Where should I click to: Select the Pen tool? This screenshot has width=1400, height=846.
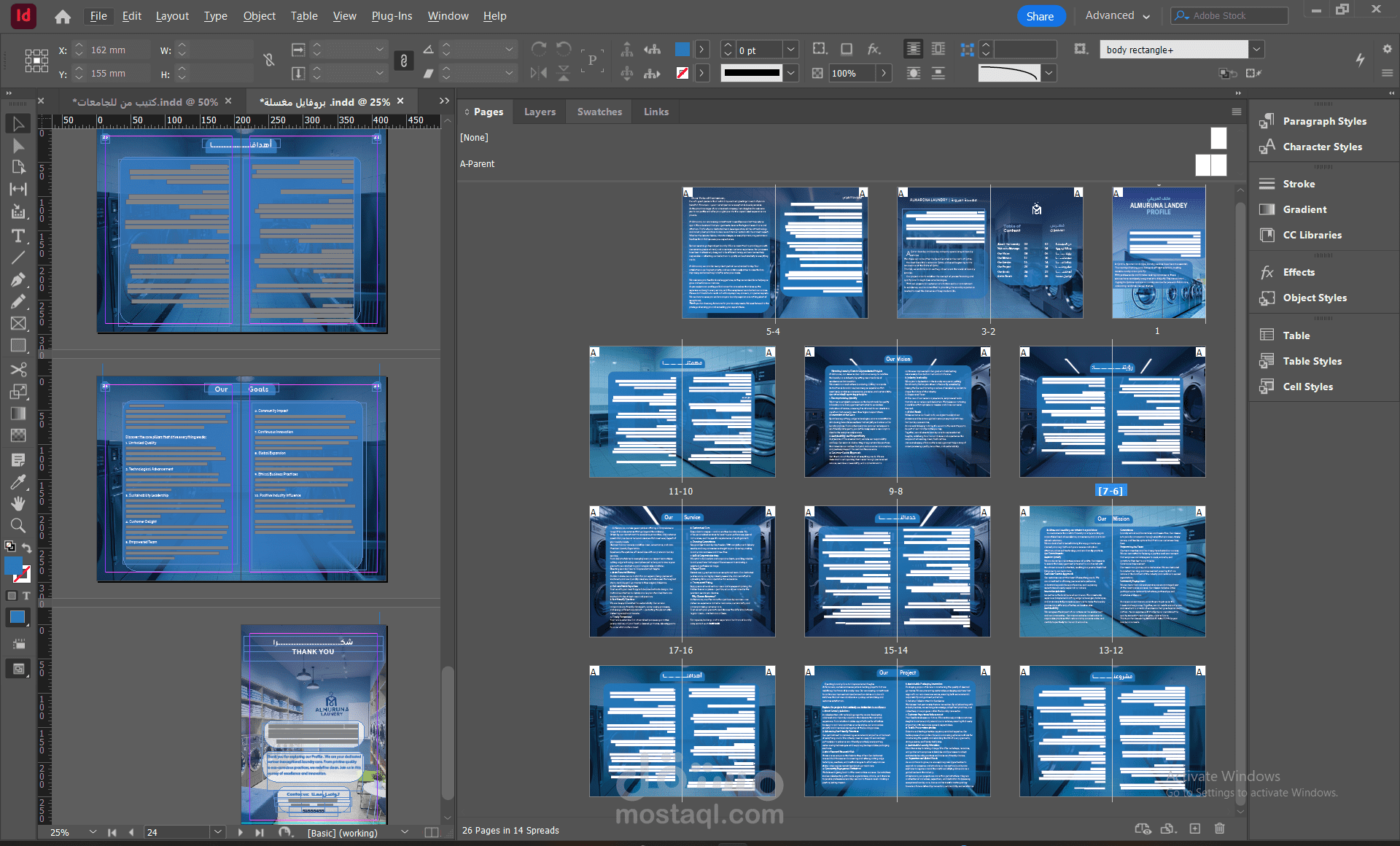coord(18,279)
